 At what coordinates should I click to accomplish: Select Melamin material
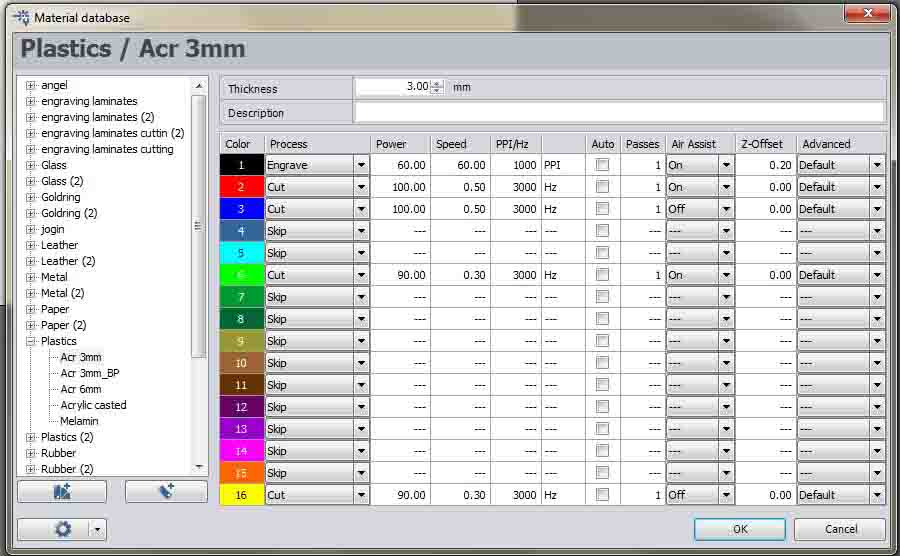(79, 421)
